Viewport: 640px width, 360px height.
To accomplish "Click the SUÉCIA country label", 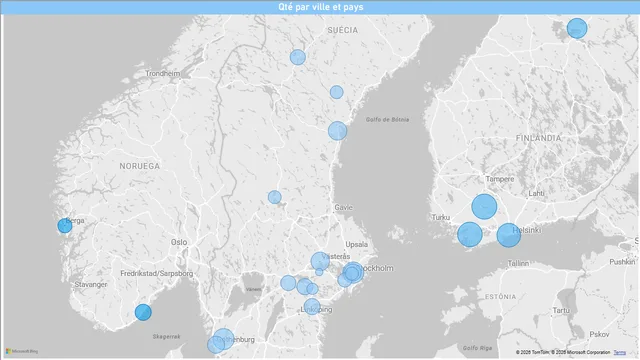I will (x=342, y=30).
